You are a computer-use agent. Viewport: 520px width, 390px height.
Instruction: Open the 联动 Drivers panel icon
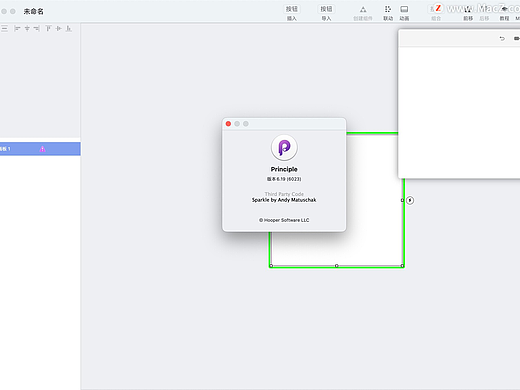[388, 9]
